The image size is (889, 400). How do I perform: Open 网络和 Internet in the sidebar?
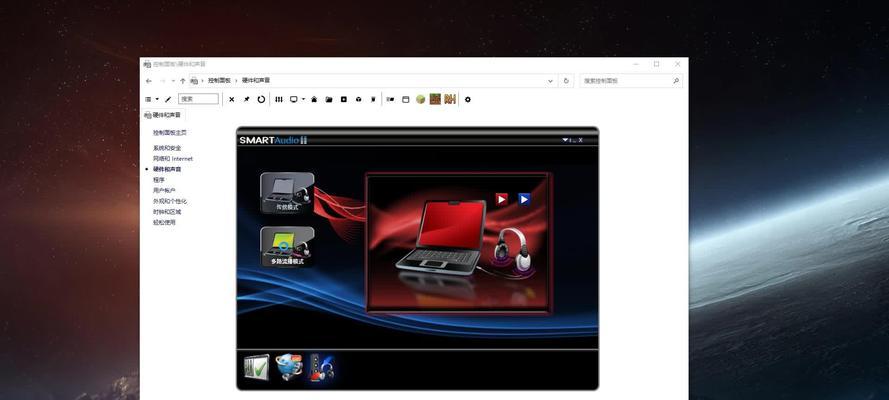[x=173, y=159]
